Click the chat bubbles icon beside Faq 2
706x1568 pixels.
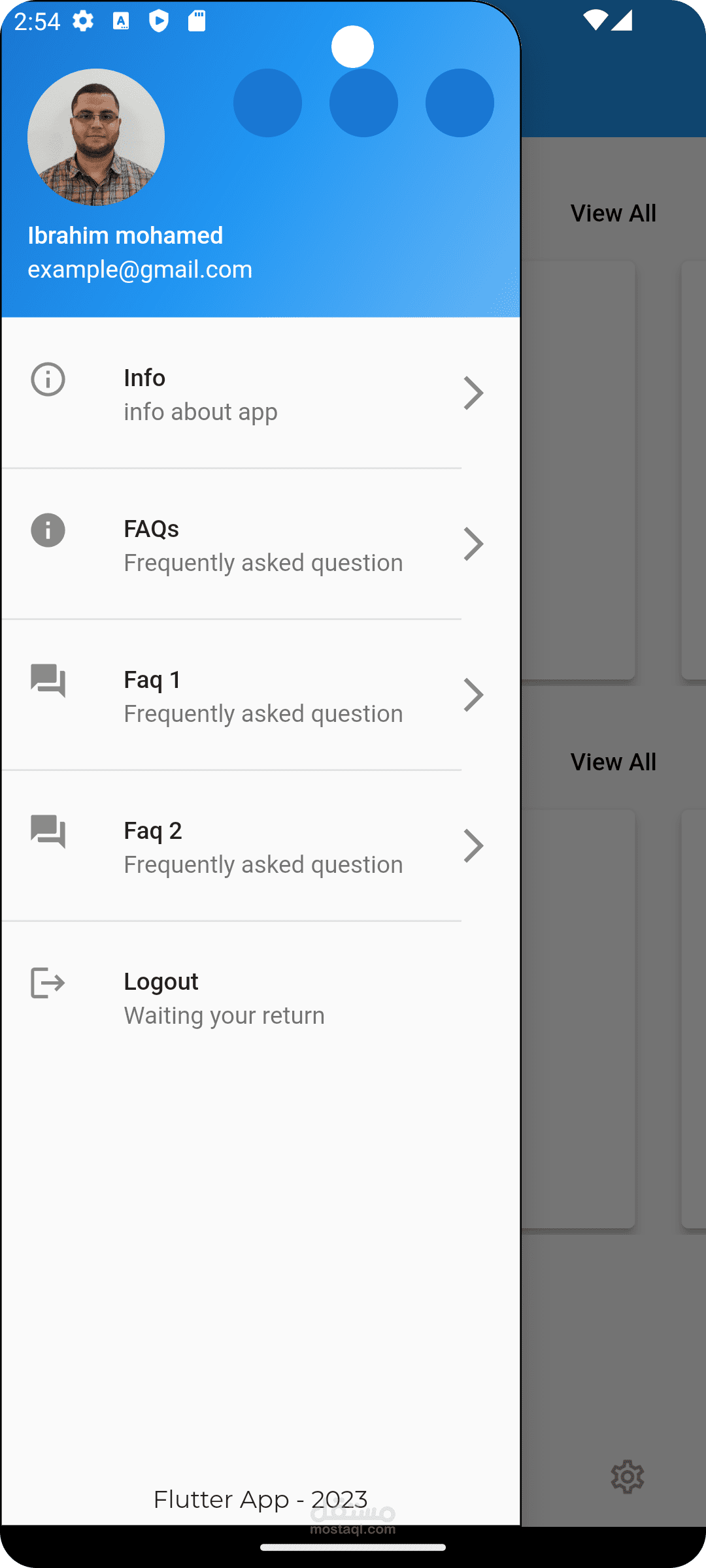click(48, 832)
